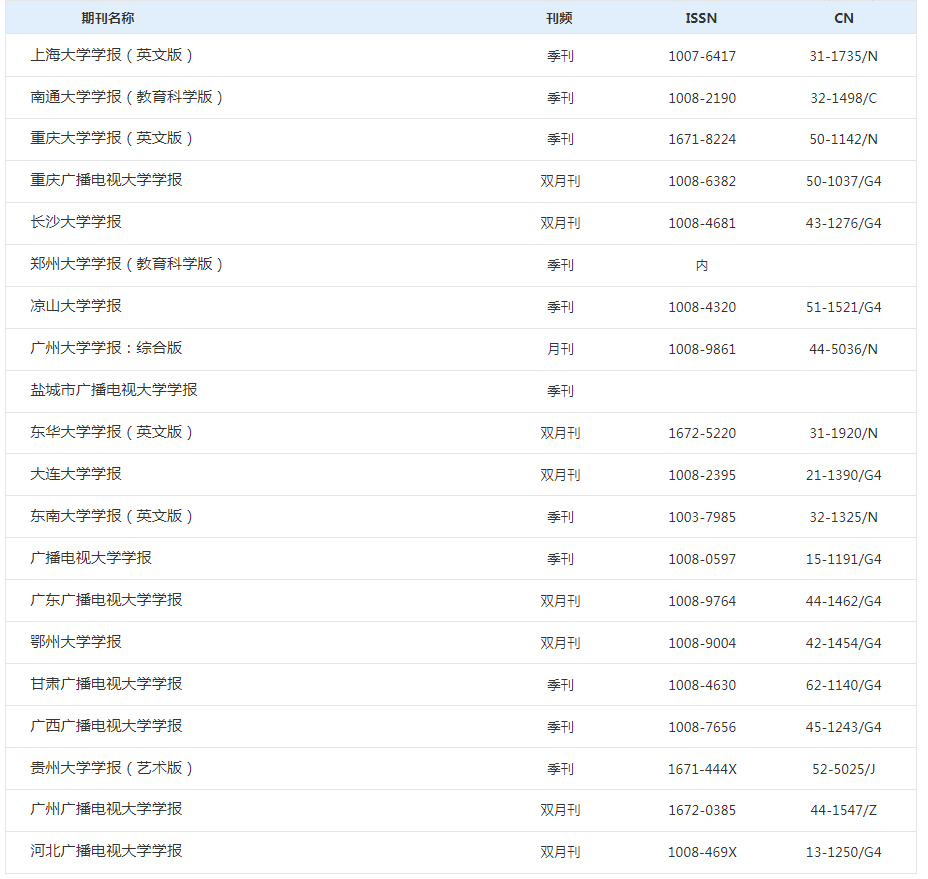This screenshot has width=928, height=879.
Task: Click the CN column header
Action: coord(844,18)
